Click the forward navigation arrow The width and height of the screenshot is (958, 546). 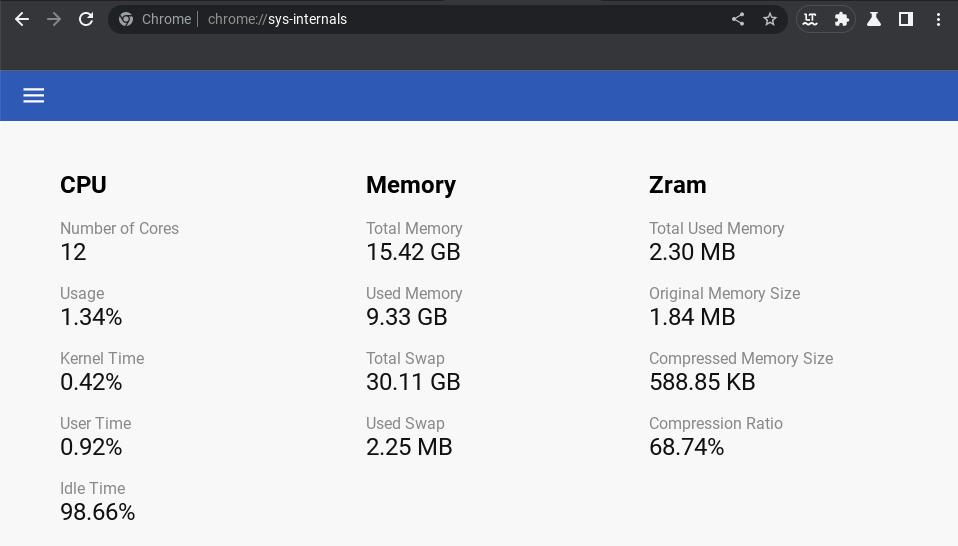(54, 20)
